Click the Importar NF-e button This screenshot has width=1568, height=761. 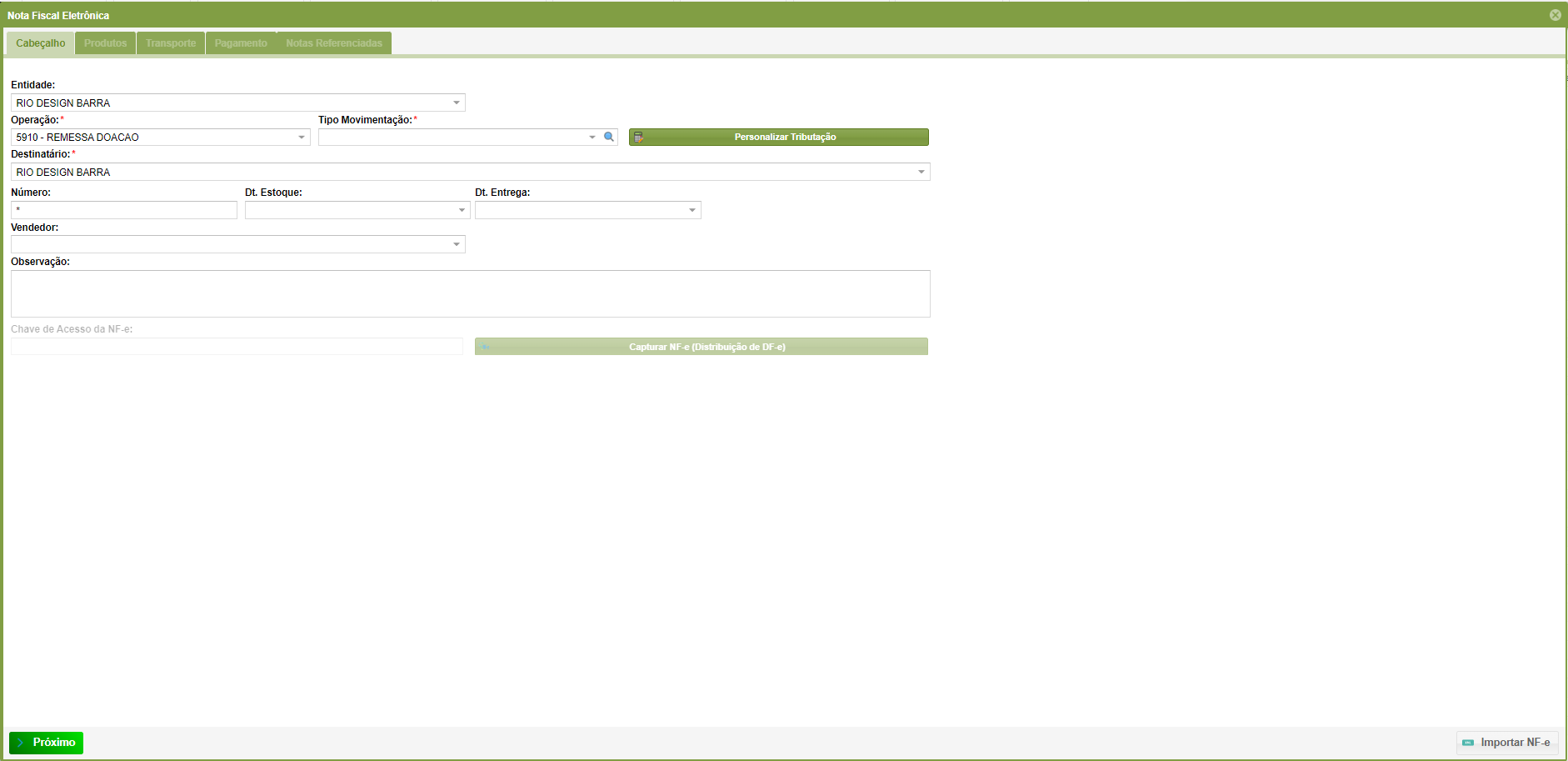coord(1506,742)
